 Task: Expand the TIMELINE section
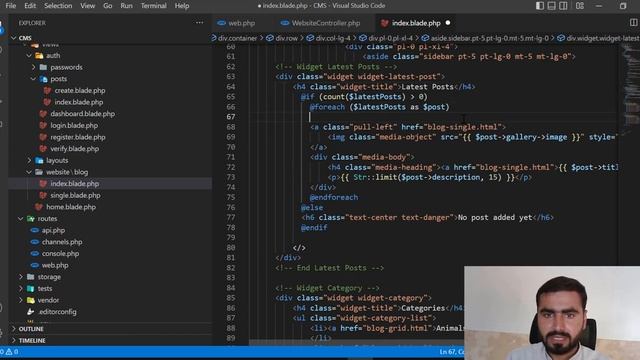click(x=32, y=340)
